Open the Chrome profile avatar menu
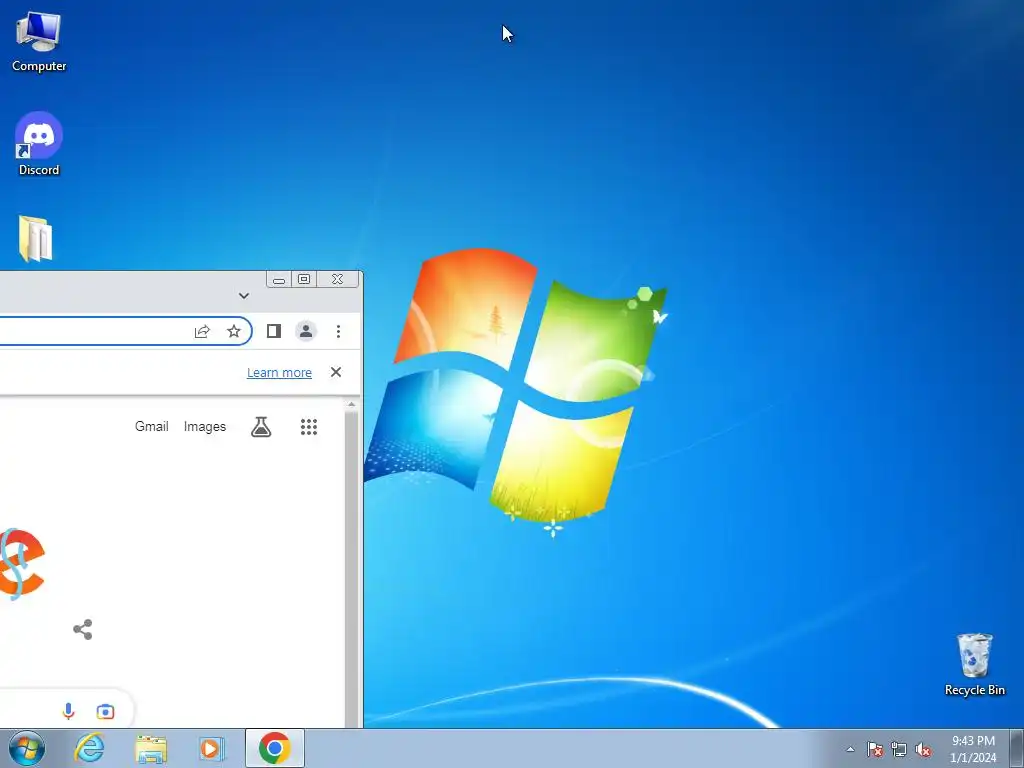The width and height of the screenshot is (1024, 768). tap(306, 331)
